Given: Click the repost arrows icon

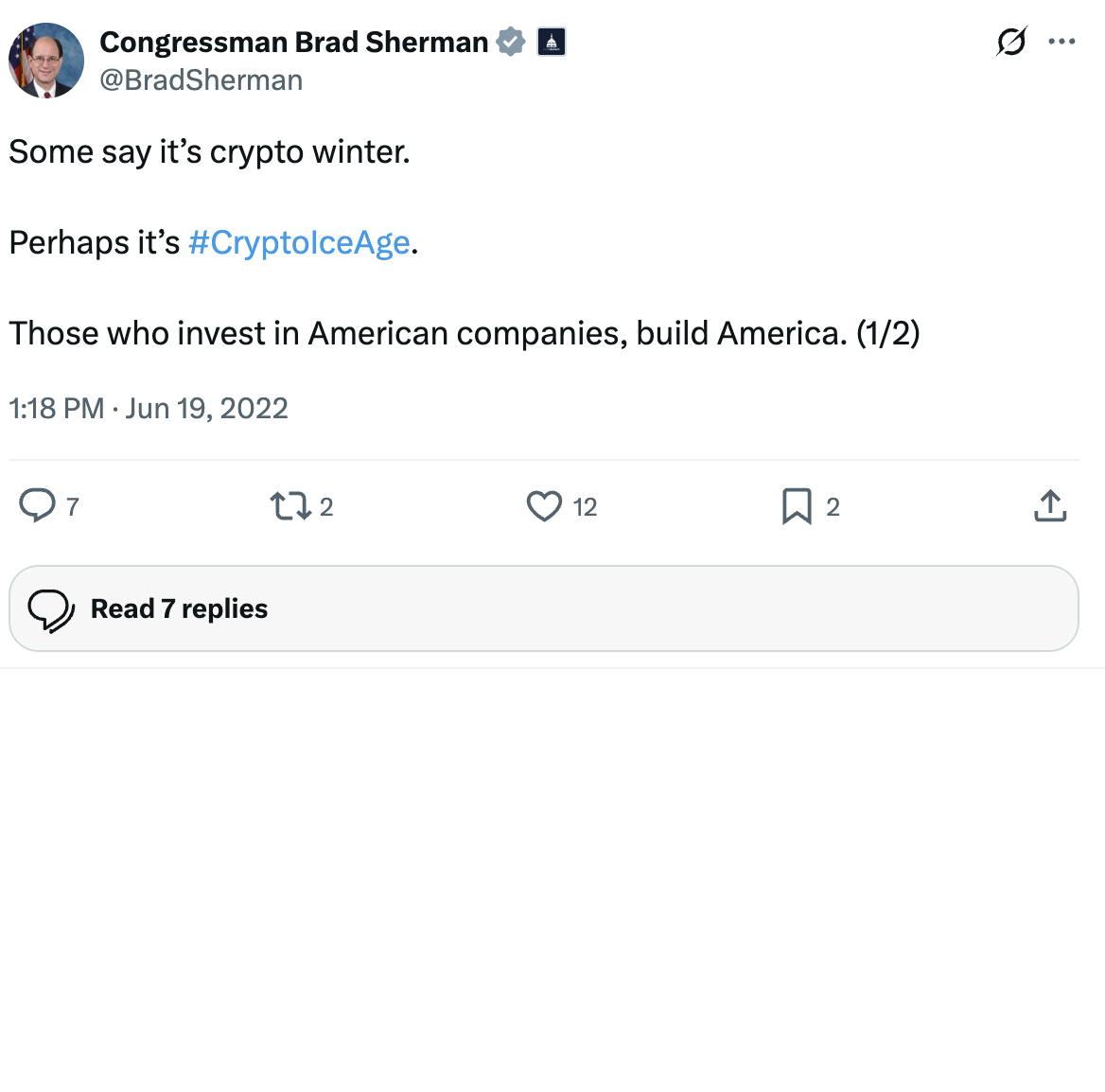Looking at the screenshot, I should pyautogui.click(x=290, y=506).
